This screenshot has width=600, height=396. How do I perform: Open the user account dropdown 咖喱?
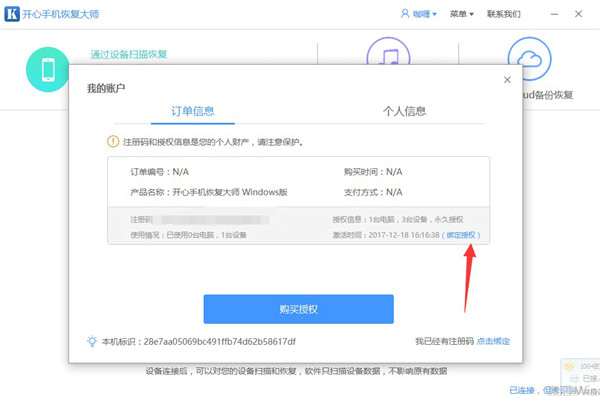coord(419,14)
